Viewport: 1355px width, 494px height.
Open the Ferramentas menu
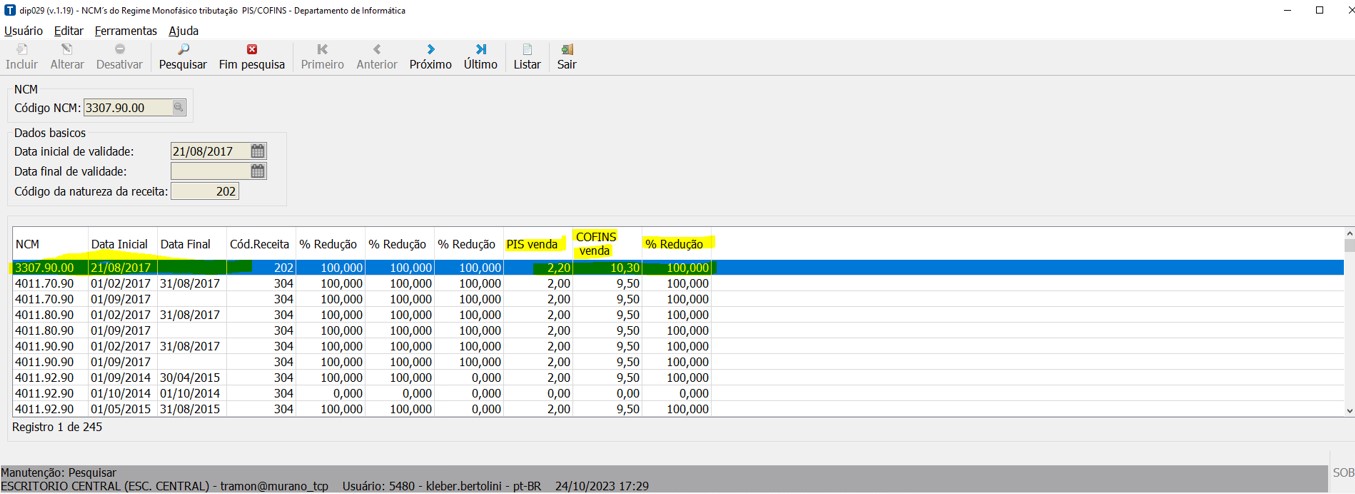pos(126,31)
